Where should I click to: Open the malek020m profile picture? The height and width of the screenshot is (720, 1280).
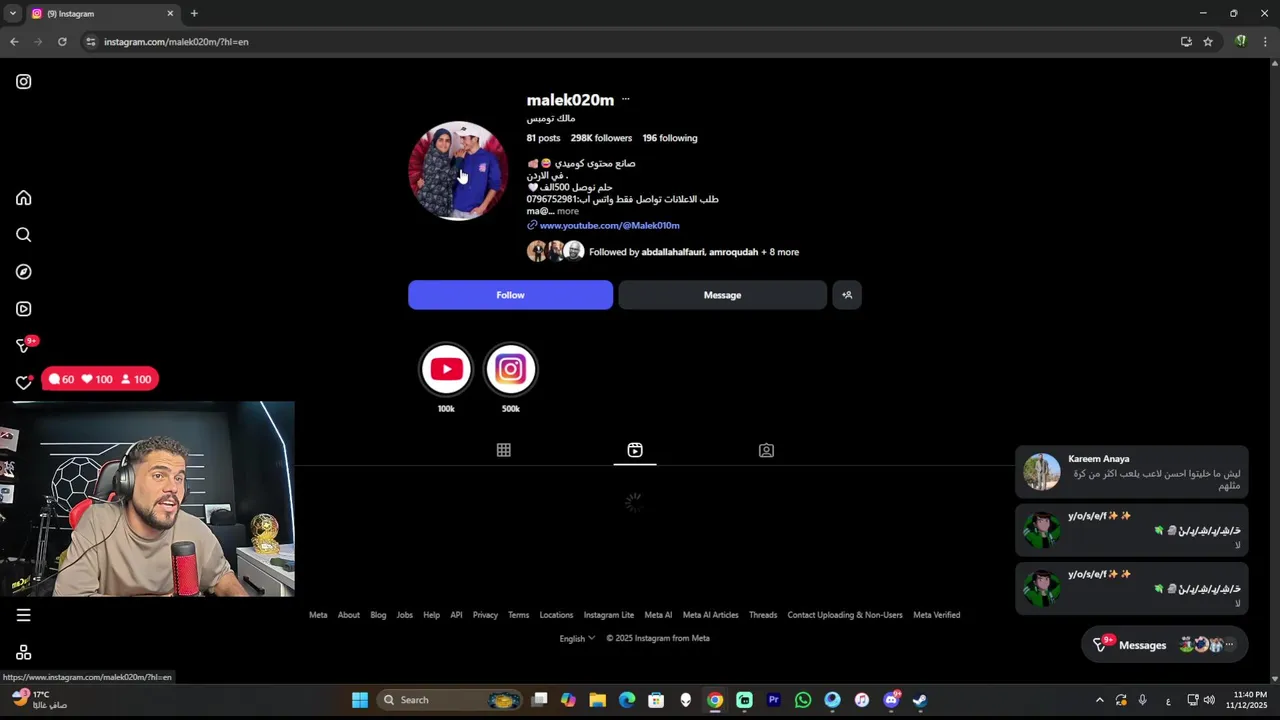pyautogui.click(x=458, y=171)
